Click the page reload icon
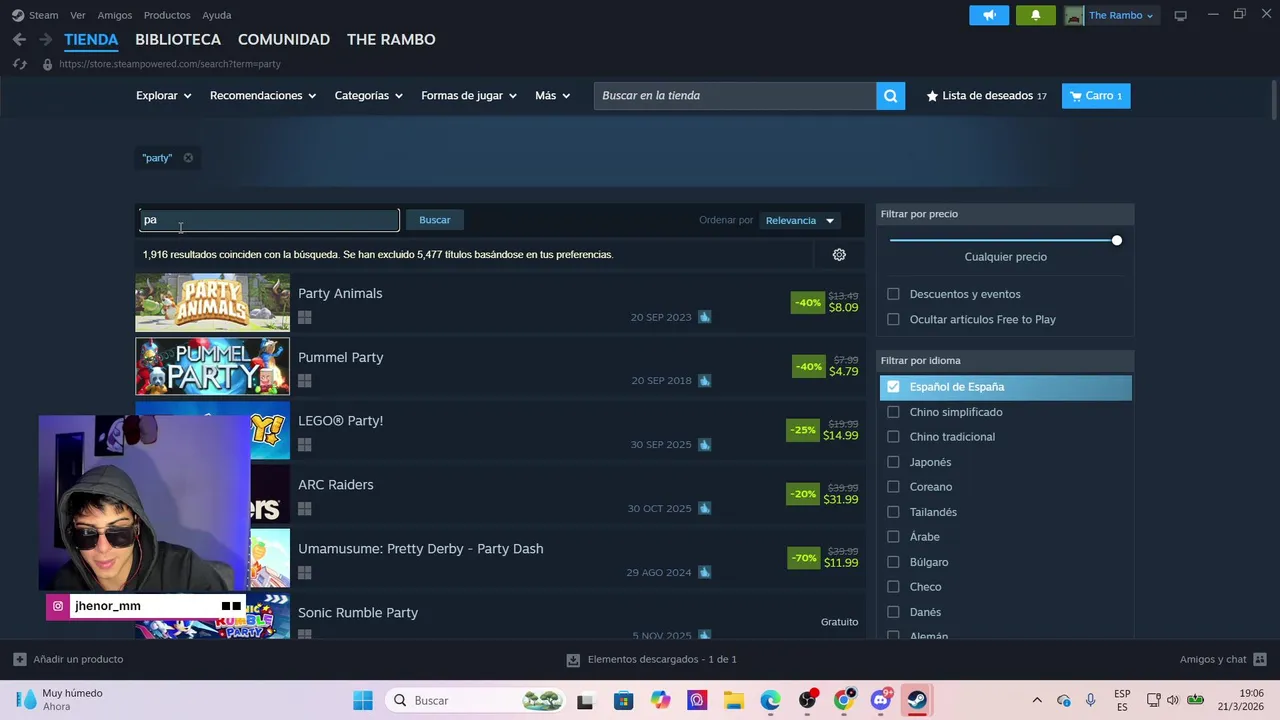Image resolution: width=1280 pixels, height=720 pixels. [x=19, y=64]
